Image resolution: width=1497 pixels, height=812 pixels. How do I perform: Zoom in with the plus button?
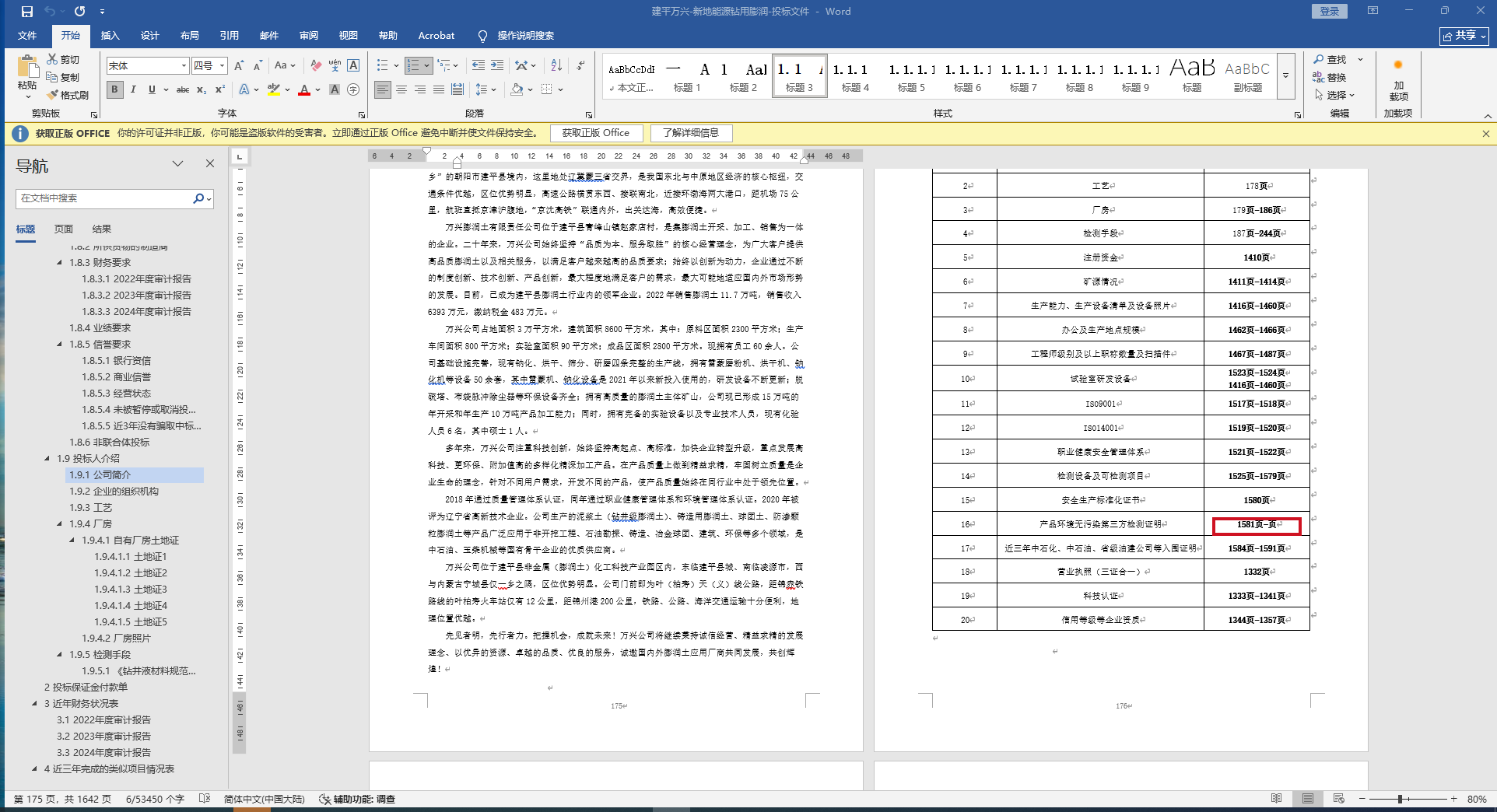pyautogui.click(x=1453, y=799)
